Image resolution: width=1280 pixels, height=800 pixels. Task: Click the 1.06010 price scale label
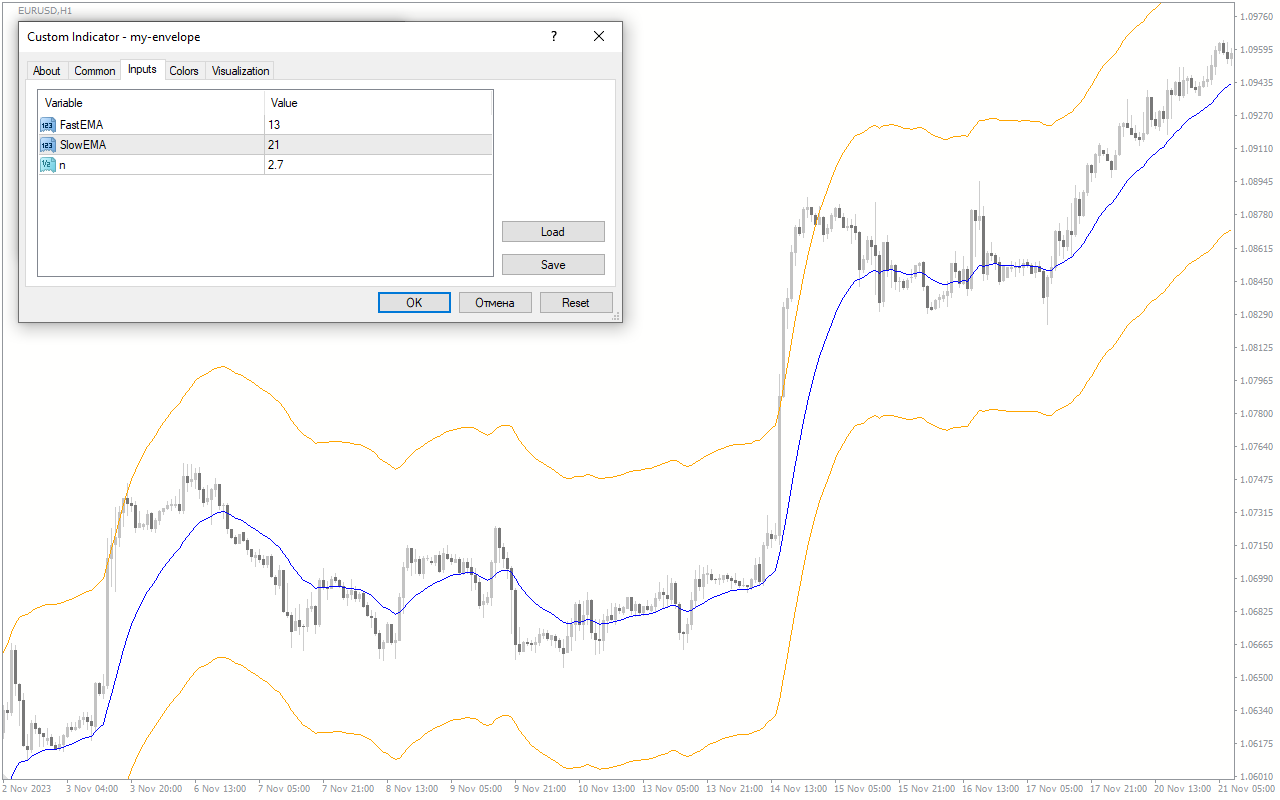pyautogui.click(x=1255, y=776)
